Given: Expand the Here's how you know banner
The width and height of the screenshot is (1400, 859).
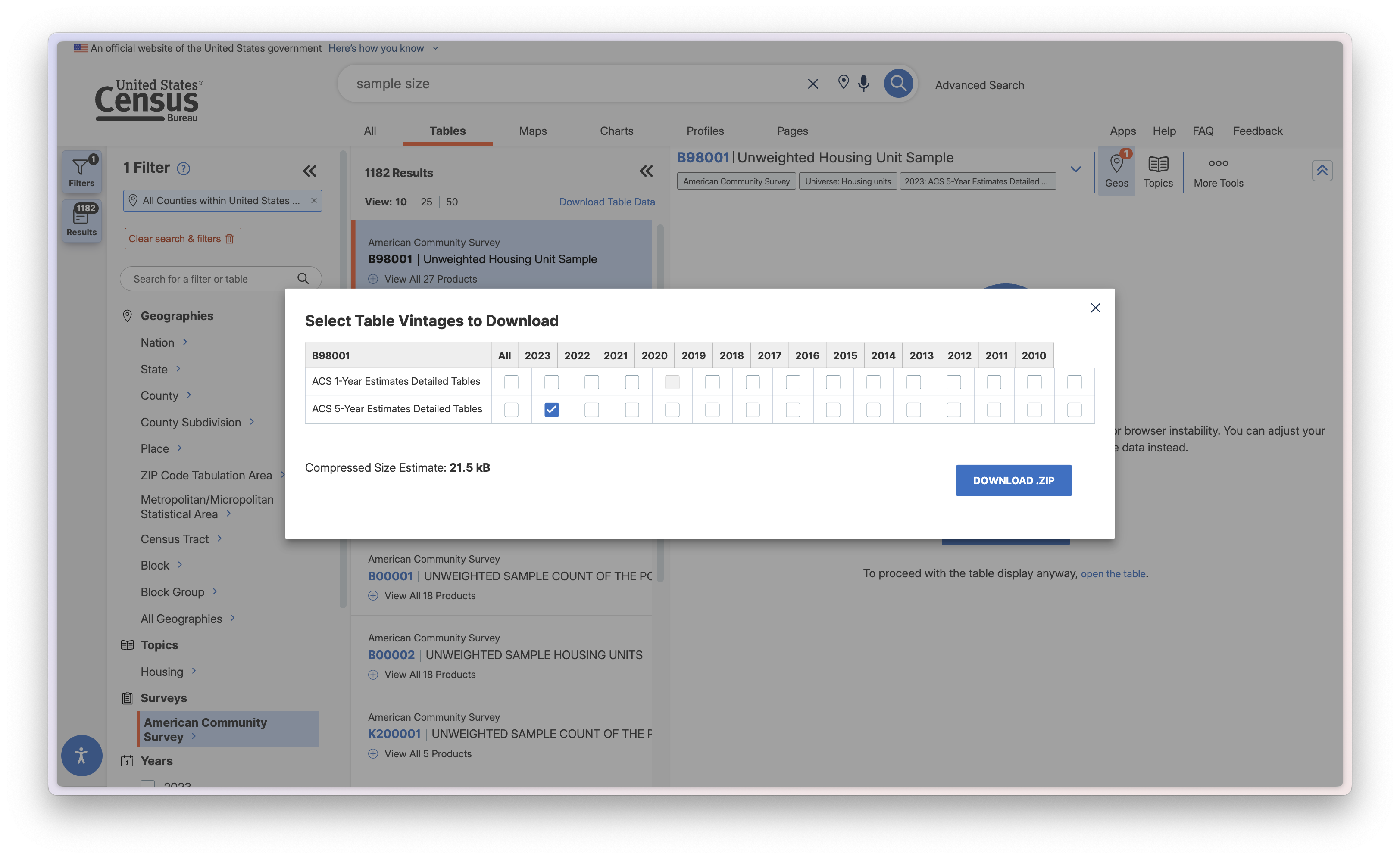Looking at the screenshot, I should (376, 48).
